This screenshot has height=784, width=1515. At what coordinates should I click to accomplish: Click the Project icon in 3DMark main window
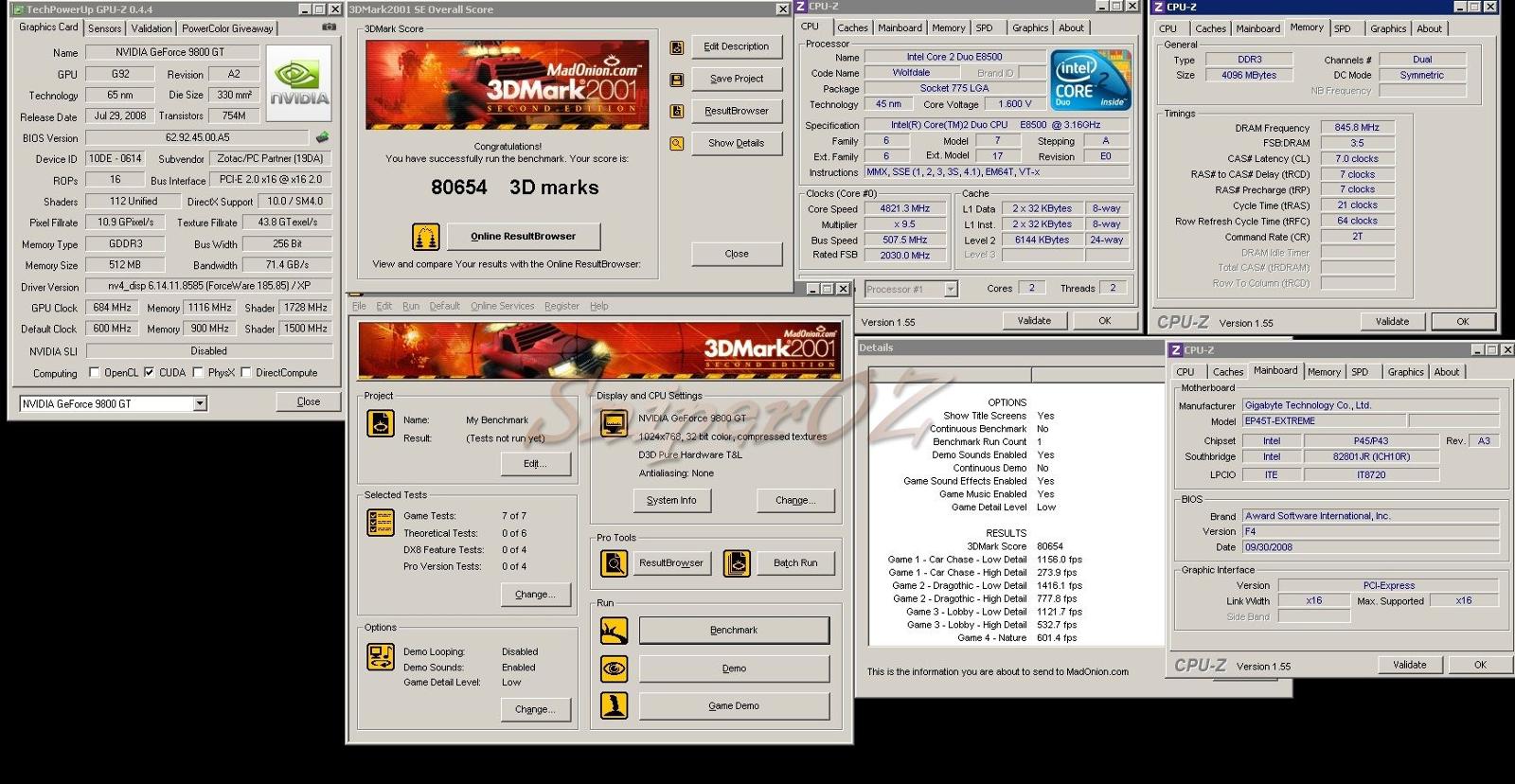tap(381, 422)
